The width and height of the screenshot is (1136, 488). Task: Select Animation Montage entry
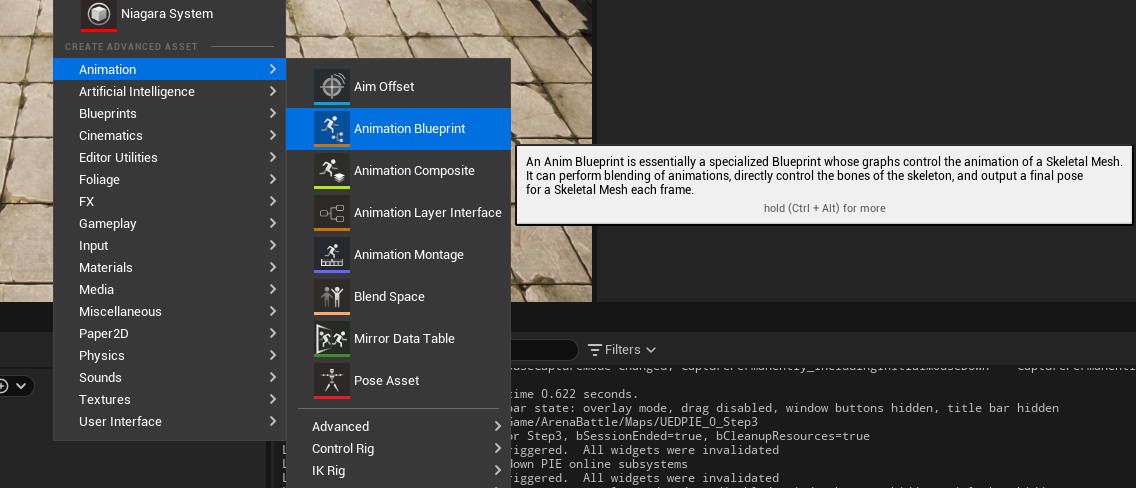pyautogui.click(x=398, y=254)
